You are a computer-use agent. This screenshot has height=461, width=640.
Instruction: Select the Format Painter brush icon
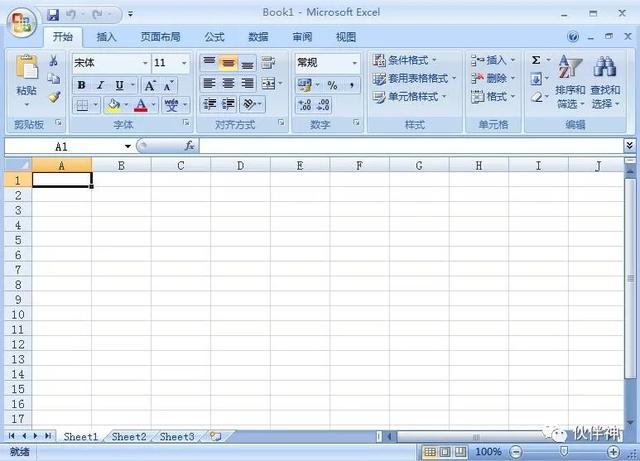pyautogui.click(x=54, y=97)
